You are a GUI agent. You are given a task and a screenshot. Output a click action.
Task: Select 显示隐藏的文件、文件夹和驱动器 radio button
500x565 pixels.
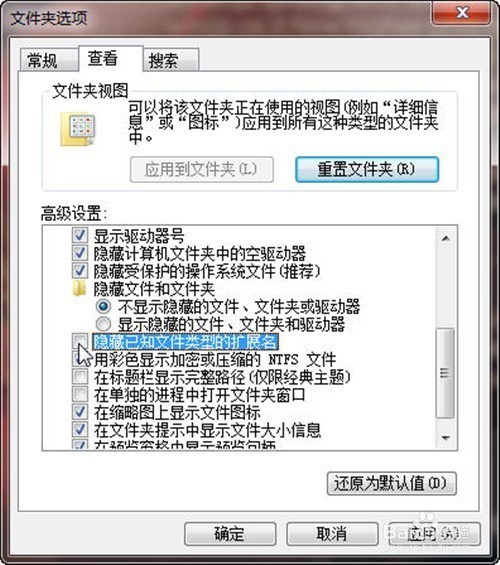(x=104, y=324)
